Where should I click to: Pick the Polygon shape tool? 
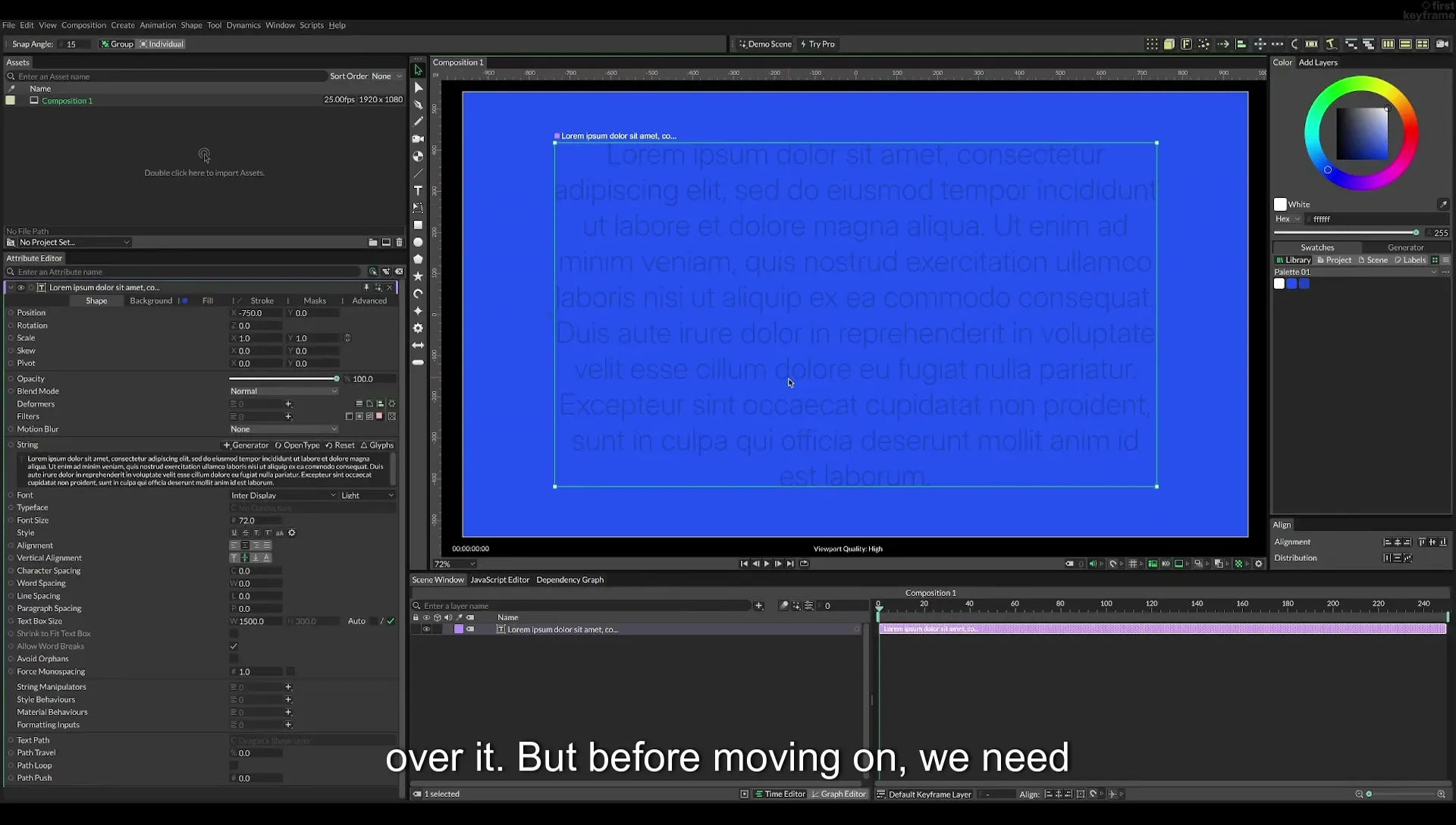(418, 259)
